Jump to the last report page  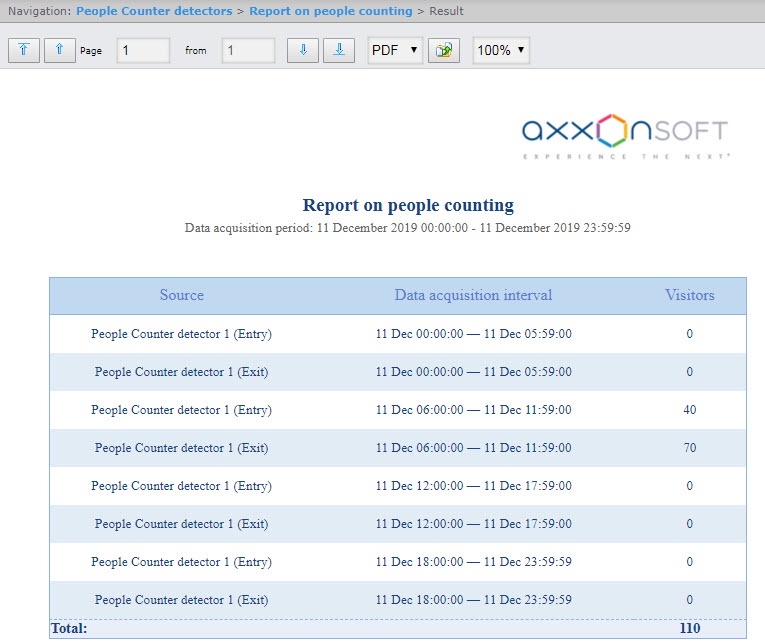click(340, 51)
